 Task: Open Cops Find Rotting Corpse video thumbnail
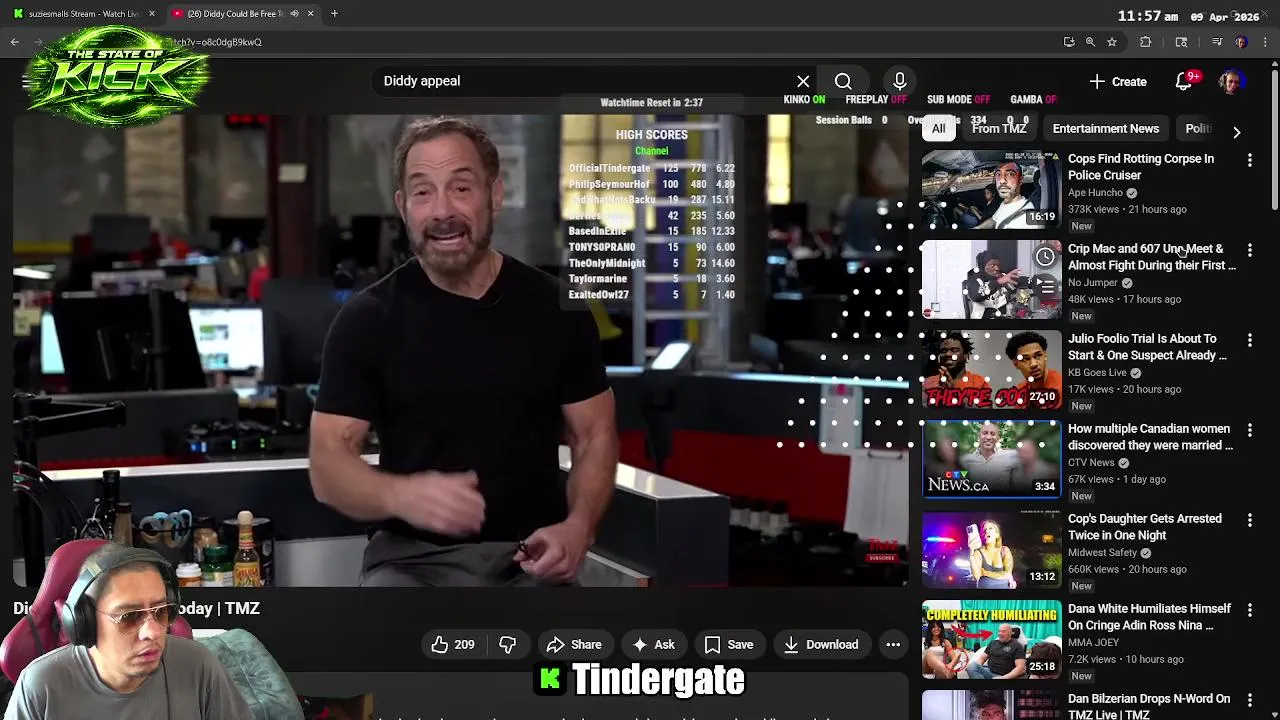point(991,189)
